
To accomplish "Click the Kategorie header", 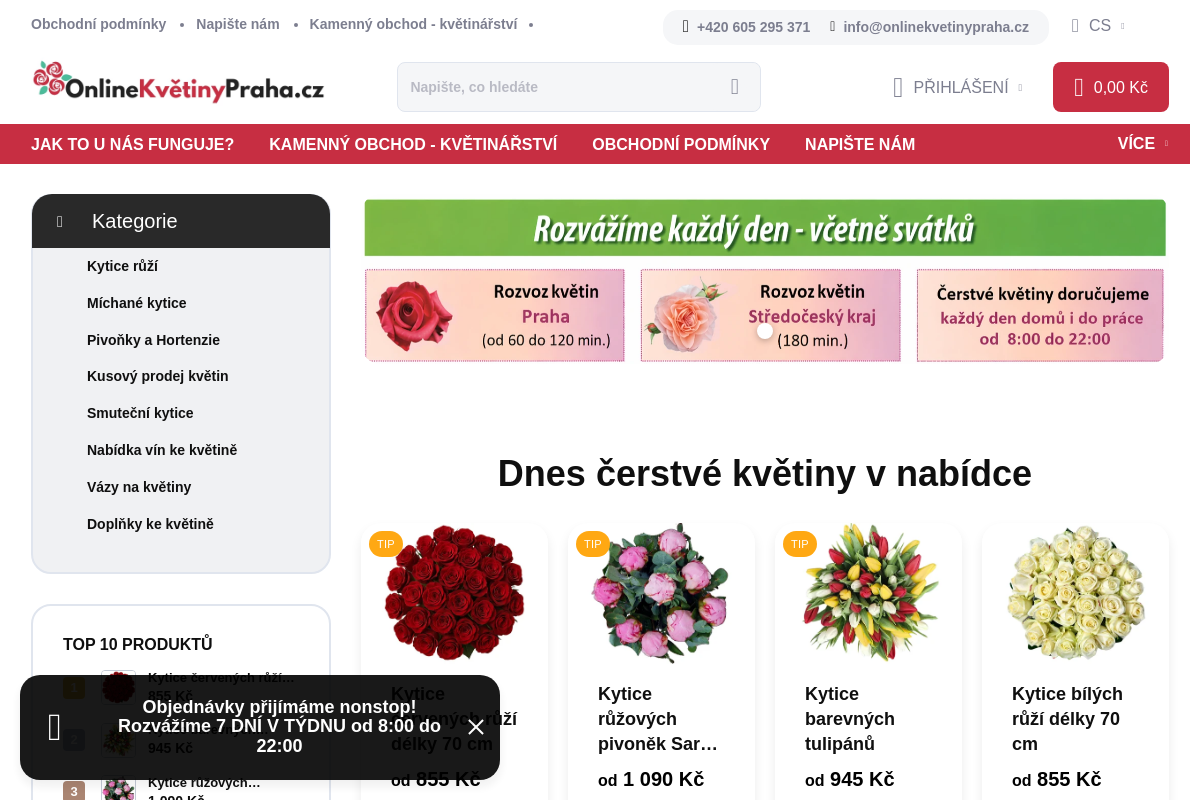I will pos(181,221).
